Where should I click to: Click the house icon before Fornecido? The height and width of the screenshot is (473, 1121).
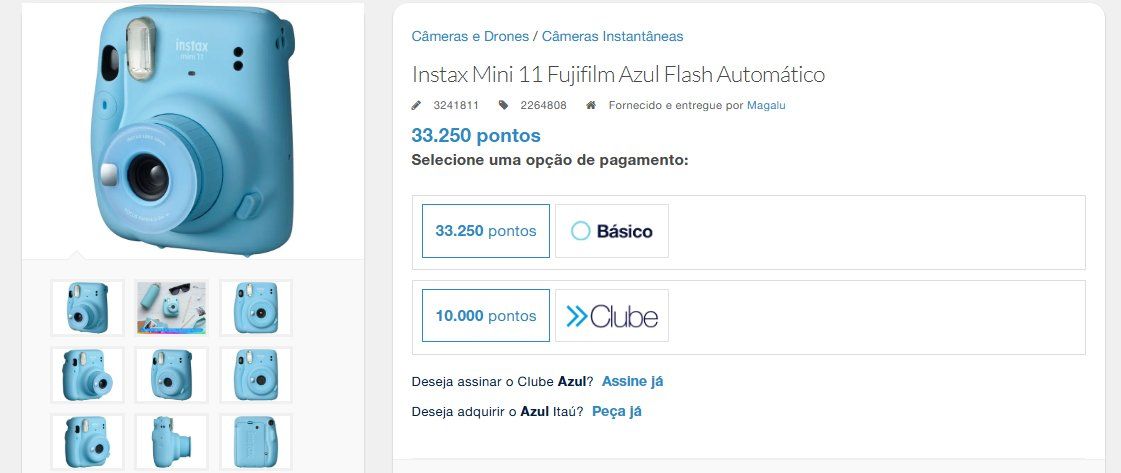[x=591, y=105]
